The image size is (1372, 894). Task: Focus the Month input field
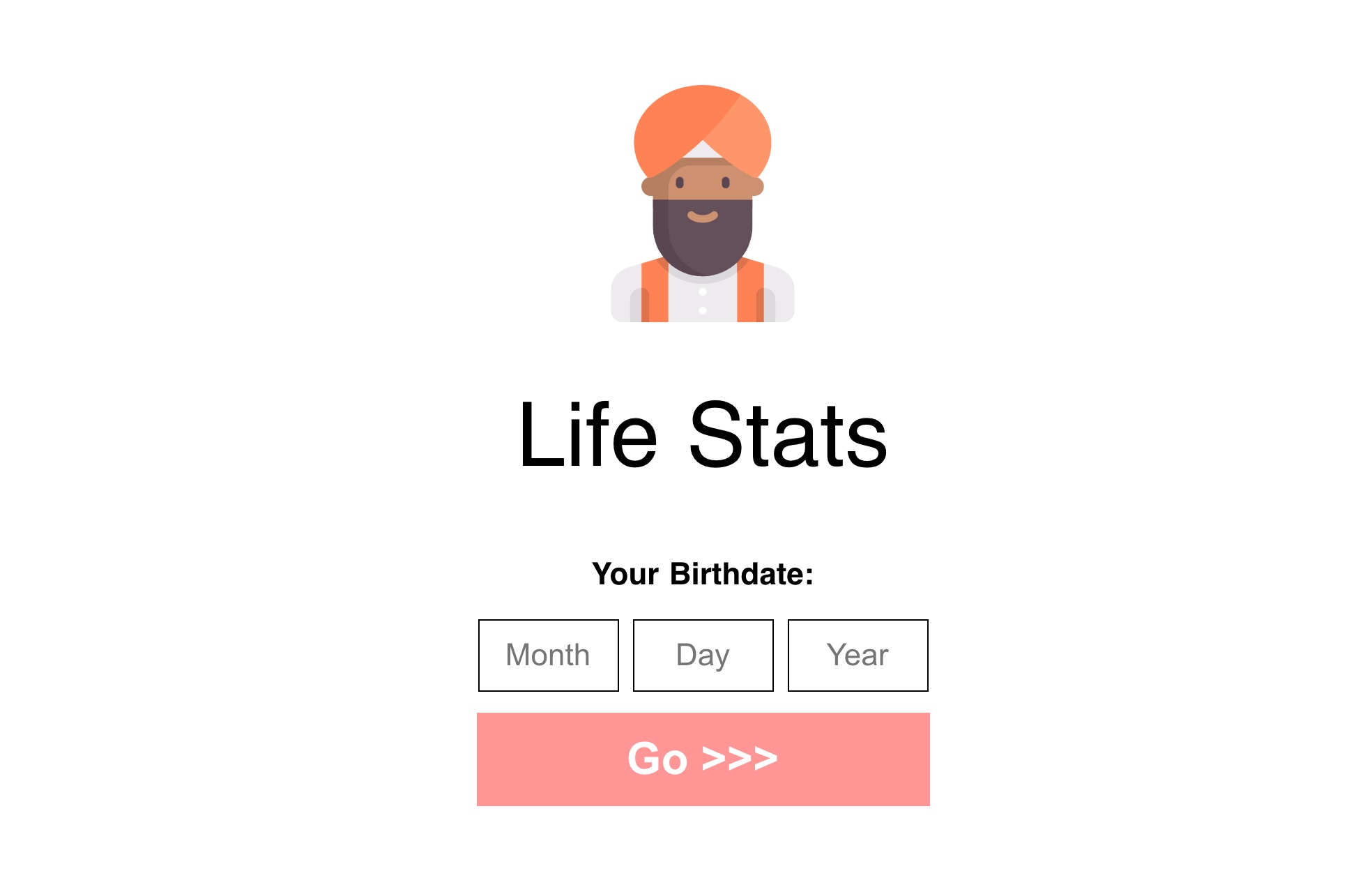click(549, 656)
